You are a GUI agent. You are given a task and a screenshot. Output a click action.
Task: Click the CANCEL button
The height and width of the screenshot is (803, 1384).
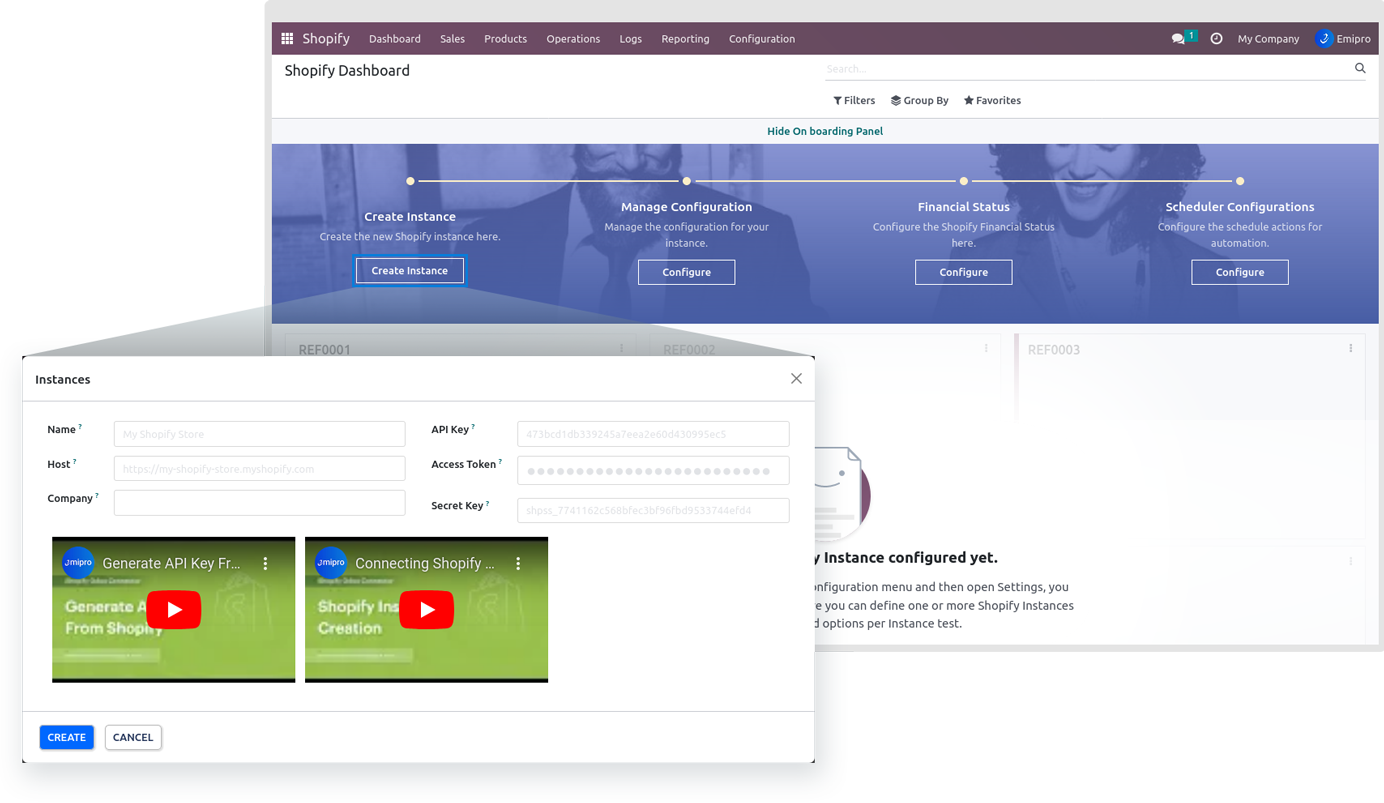(133, 737)
